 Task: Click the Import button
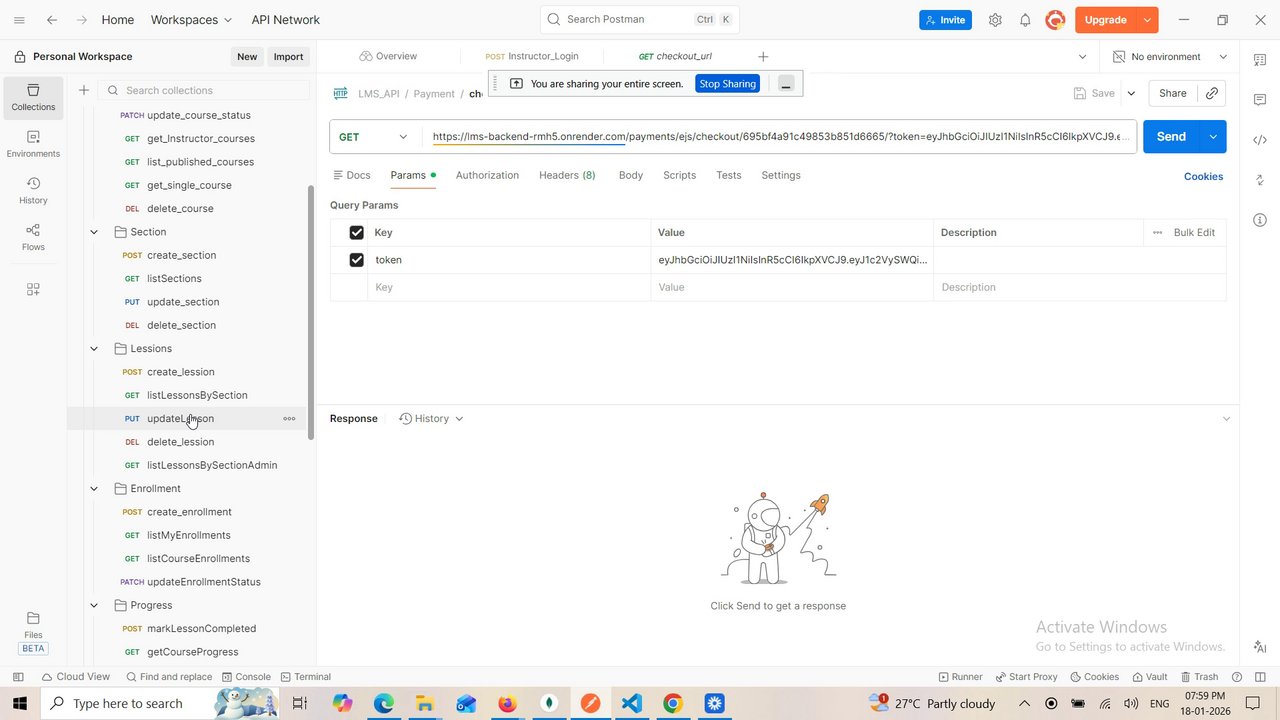288,57
